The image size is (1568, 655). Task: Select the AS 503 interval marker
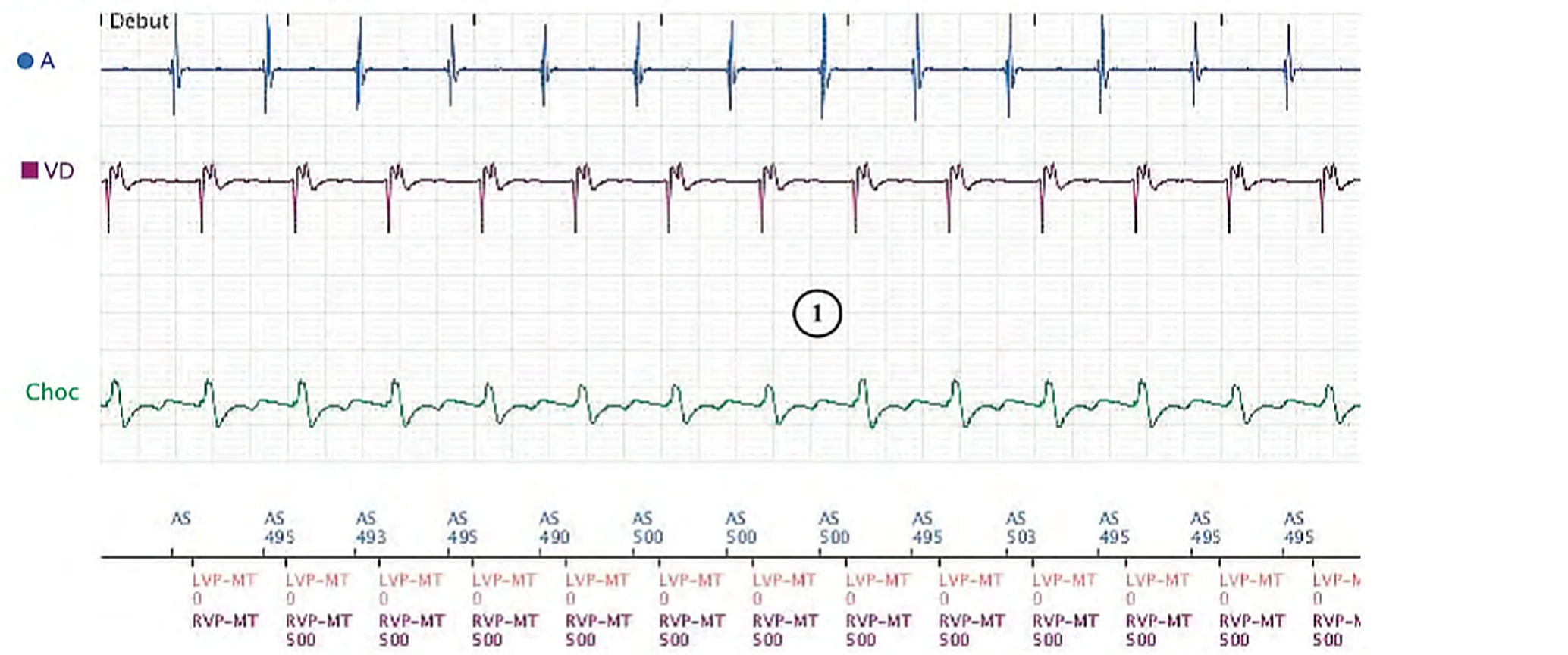1021,528
